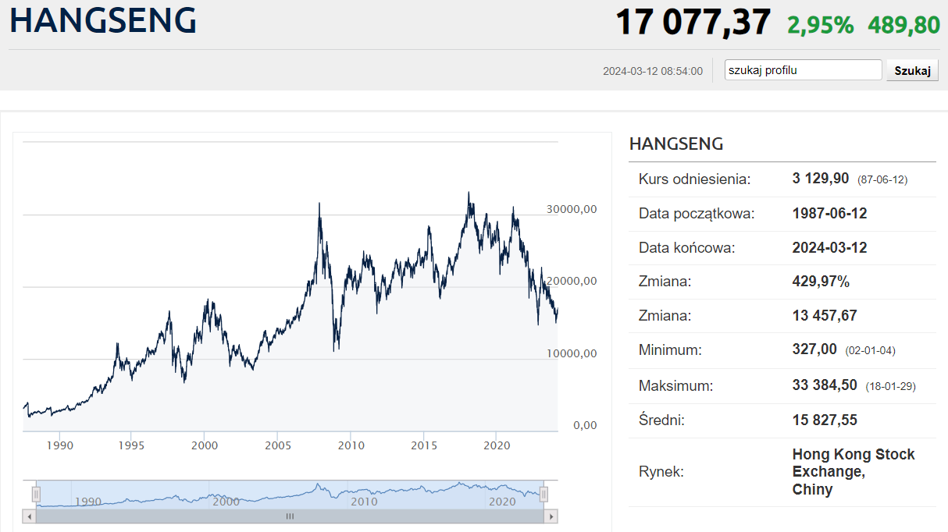
Task: Click the 20000,00 y-axis label
Action: (571, 281)
